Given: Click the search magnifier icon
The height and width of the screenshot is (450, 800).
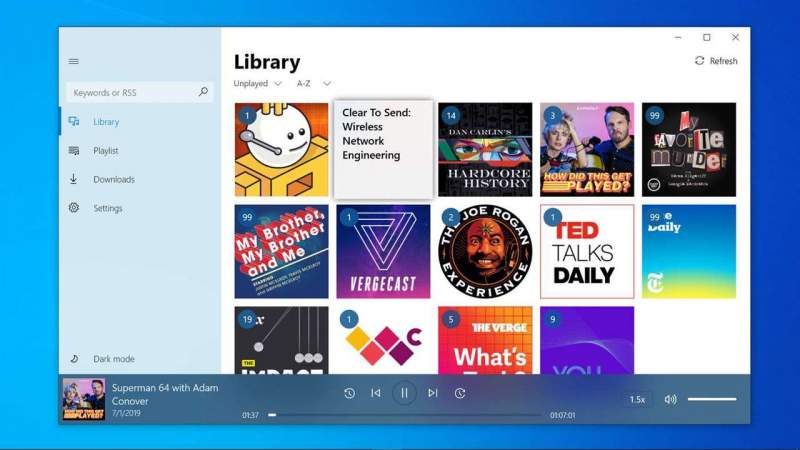Looking at the screenshot, I should point(203,92).
